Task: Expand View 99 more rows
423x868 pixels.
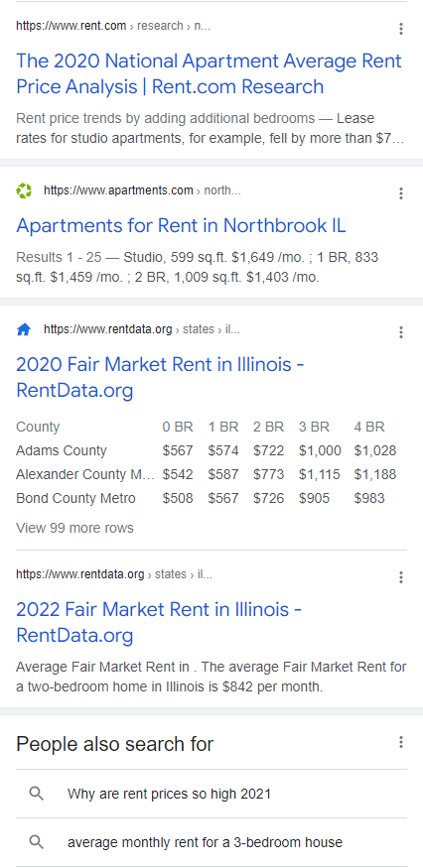Action: click(x=75, y=528)
